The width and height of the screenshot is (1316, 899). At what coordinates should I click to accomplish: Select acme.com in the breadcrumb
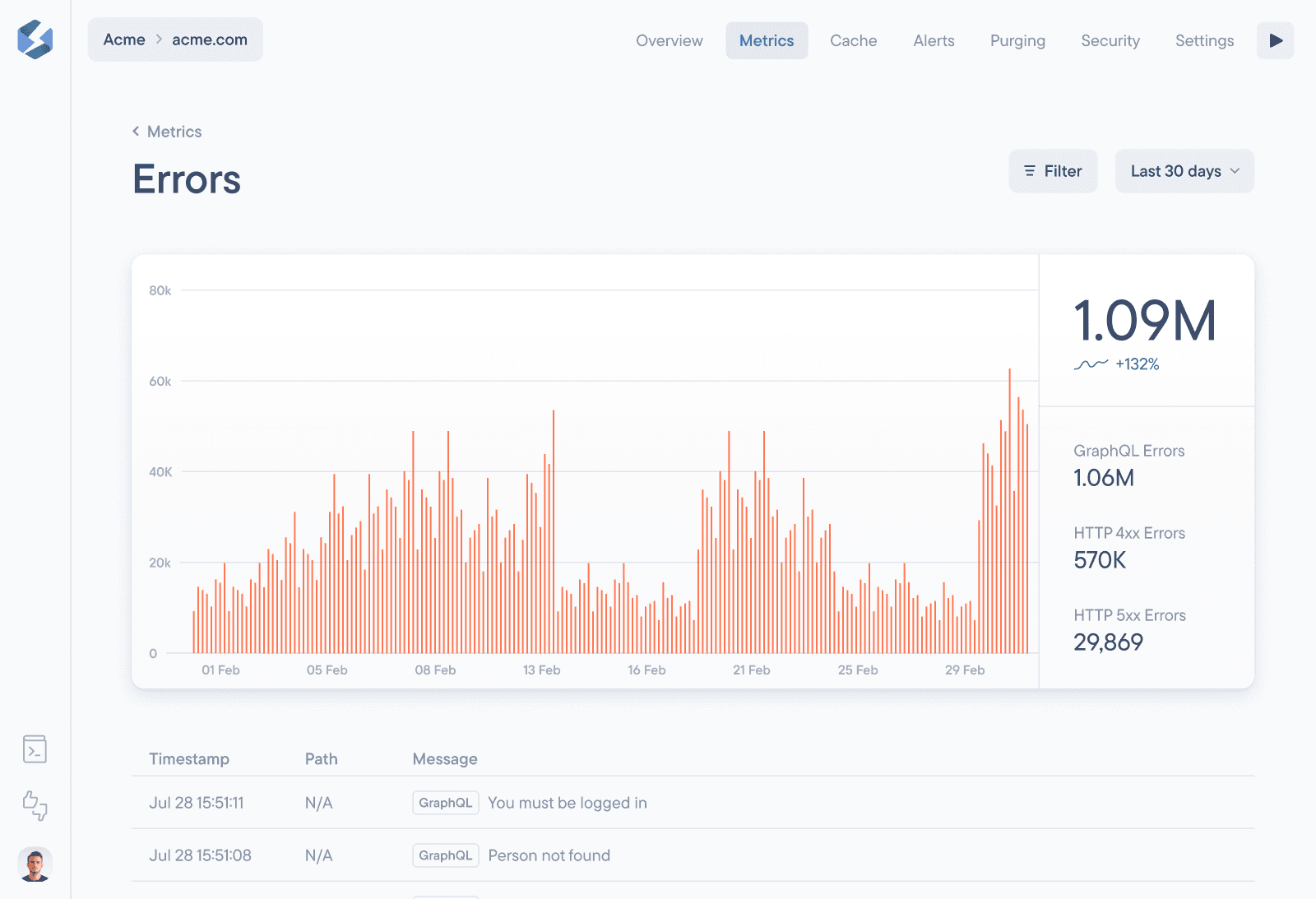pos(210,39)
